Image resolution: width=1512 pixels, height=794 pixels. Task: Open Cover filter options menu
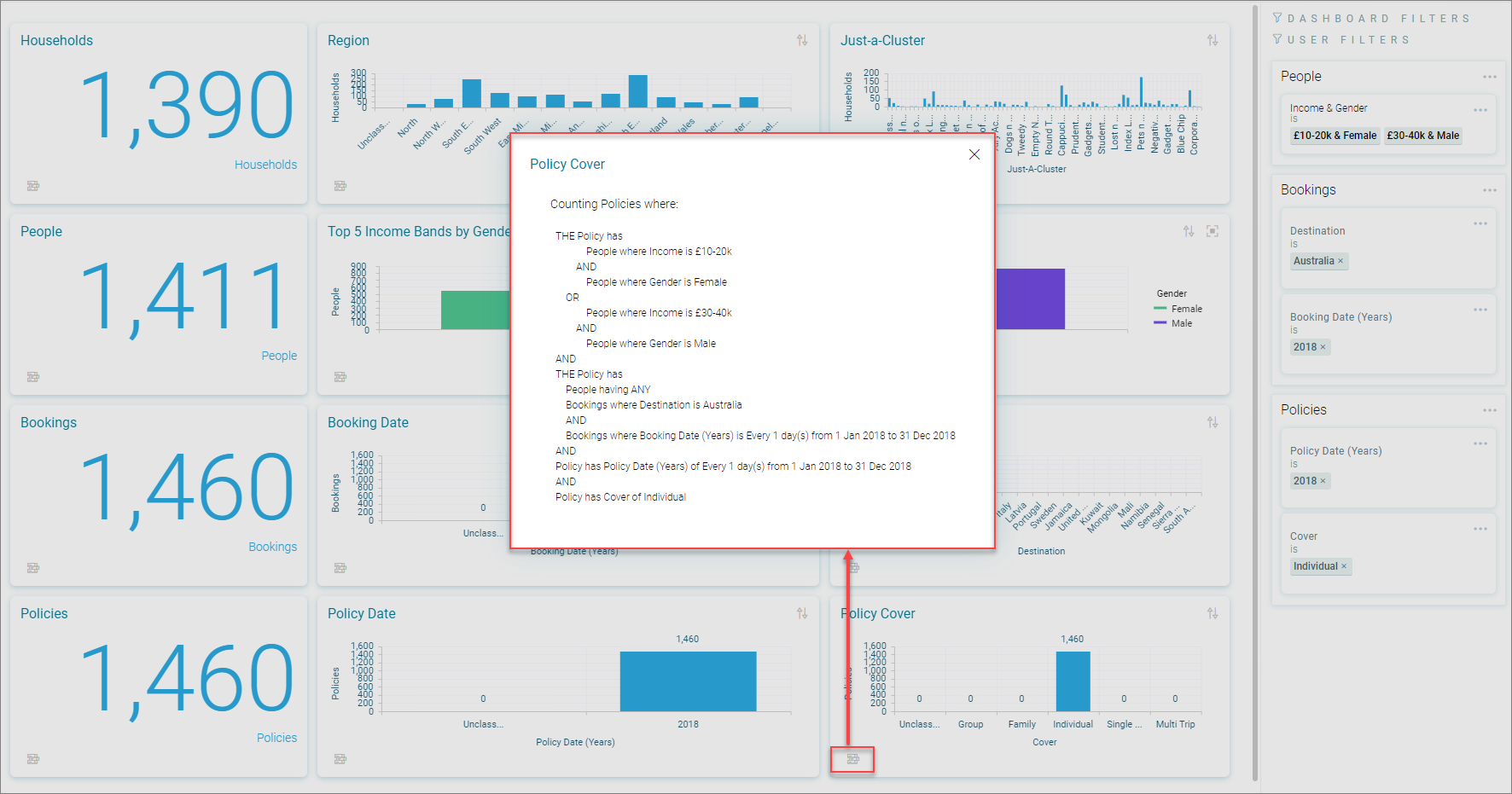[x=1480, y=529]
